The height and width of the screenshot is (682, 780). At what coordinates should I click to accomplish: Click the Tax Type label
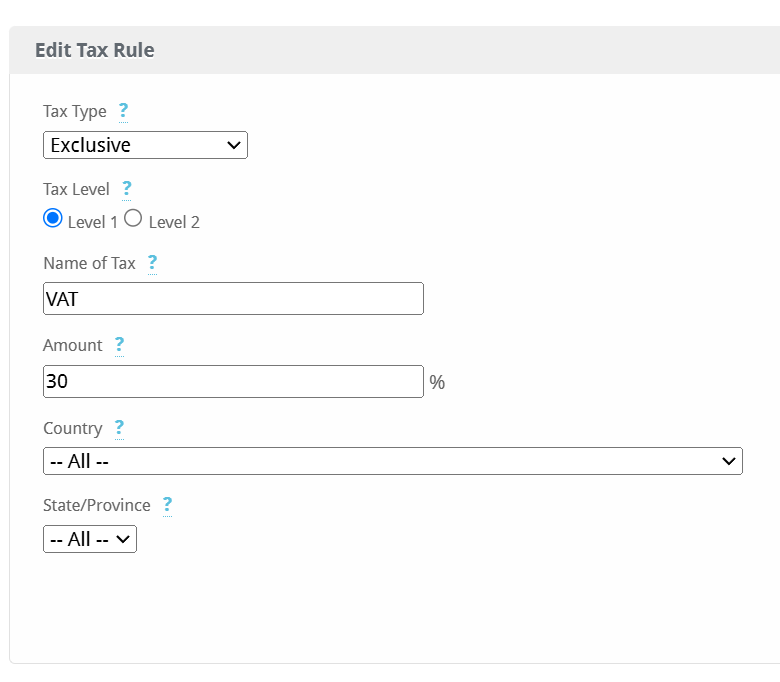[x=75, y=111]
